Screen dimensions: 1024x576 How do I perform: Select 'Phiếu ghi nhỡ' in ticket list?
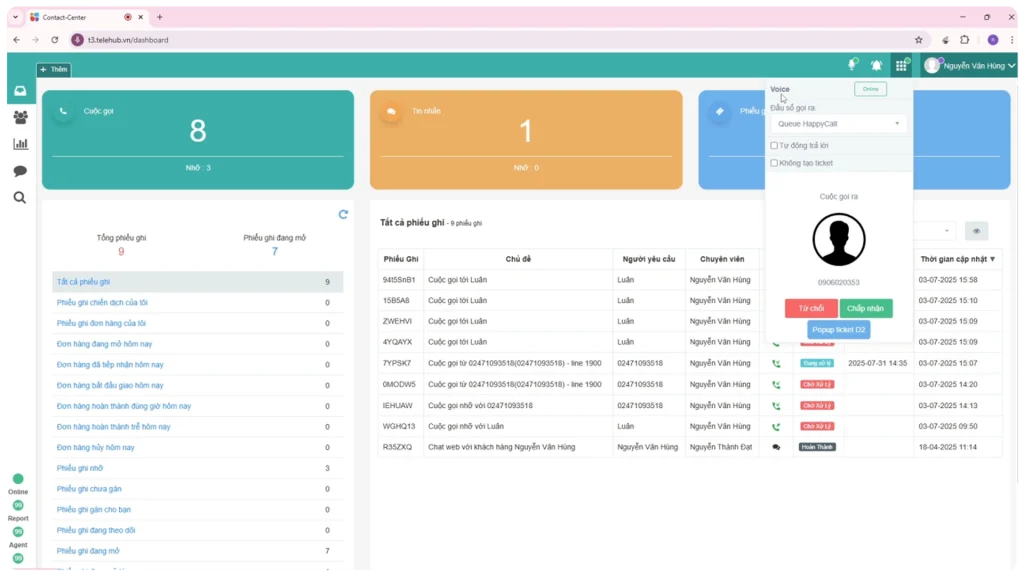[80, 468]
